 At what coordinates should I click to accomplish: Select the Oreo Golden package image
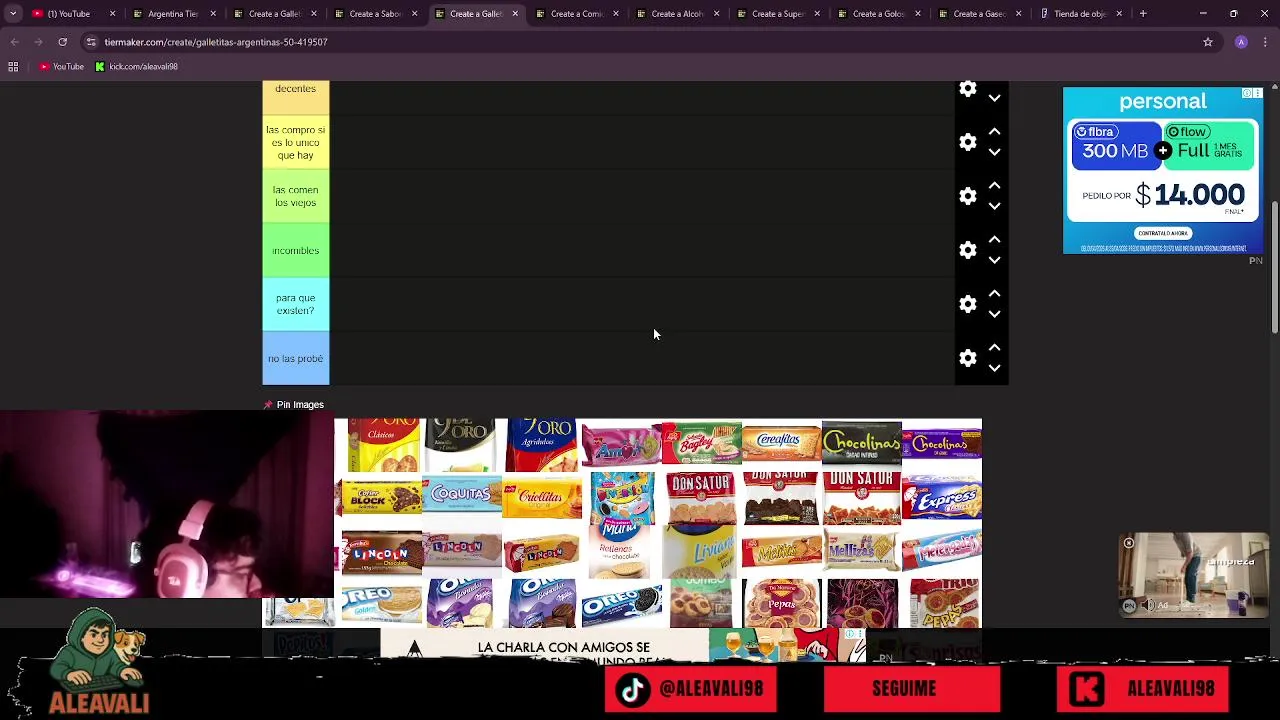(x=381, y=604)
